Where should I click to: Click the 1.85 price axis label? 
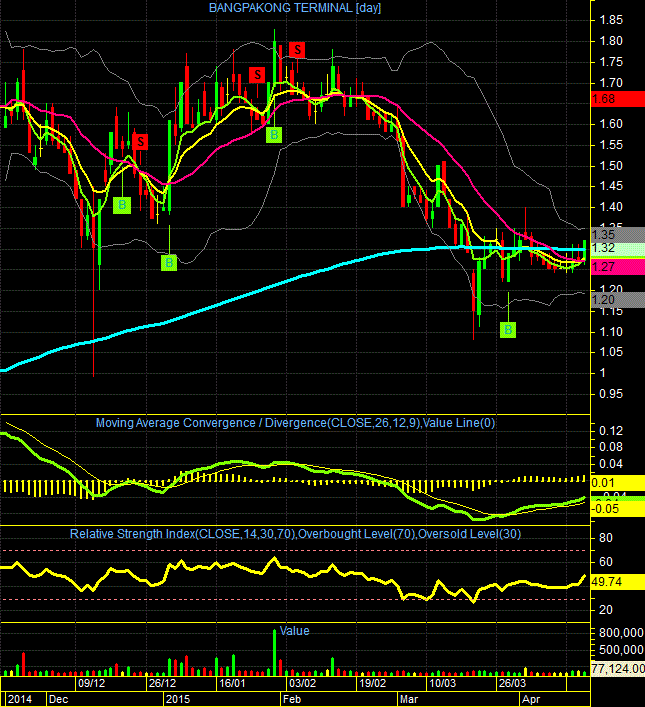pyautogui.click(x=611, y=20)
